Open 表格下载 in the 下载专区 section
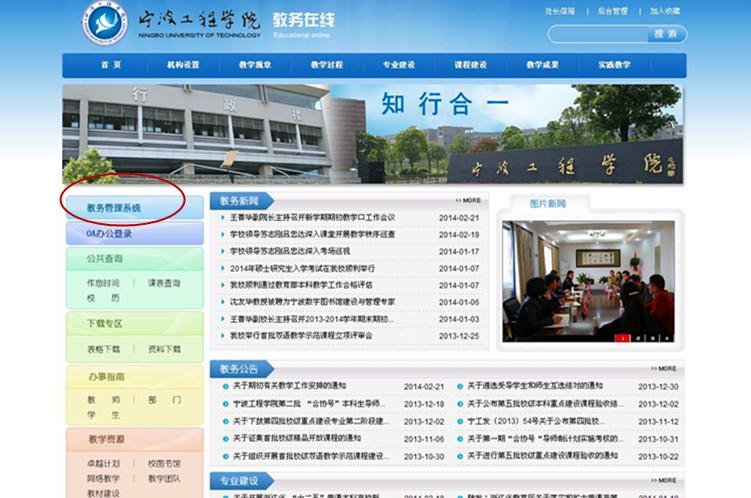 (103, 349)
